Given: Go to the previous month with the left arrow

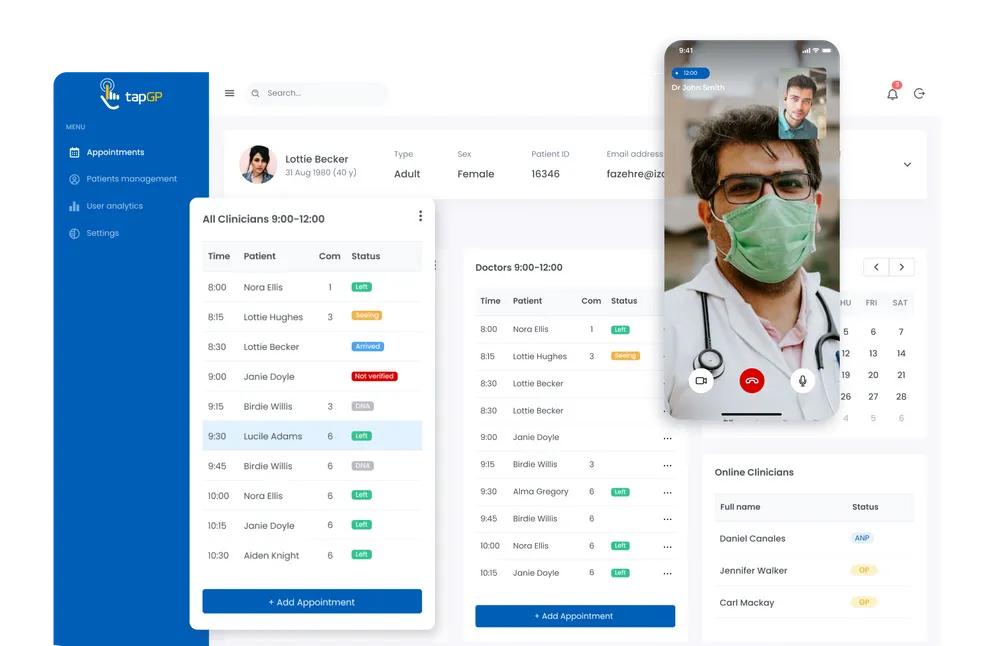Looking at the screenshot, I should pyautogui.click(x=876, y=267).
